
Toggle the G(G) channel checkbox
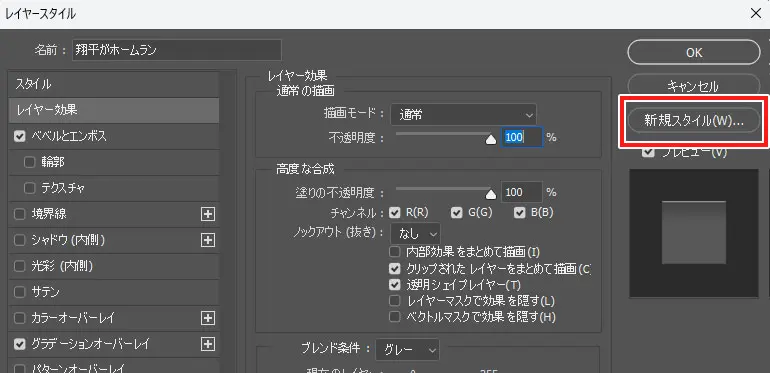(457, 213)
